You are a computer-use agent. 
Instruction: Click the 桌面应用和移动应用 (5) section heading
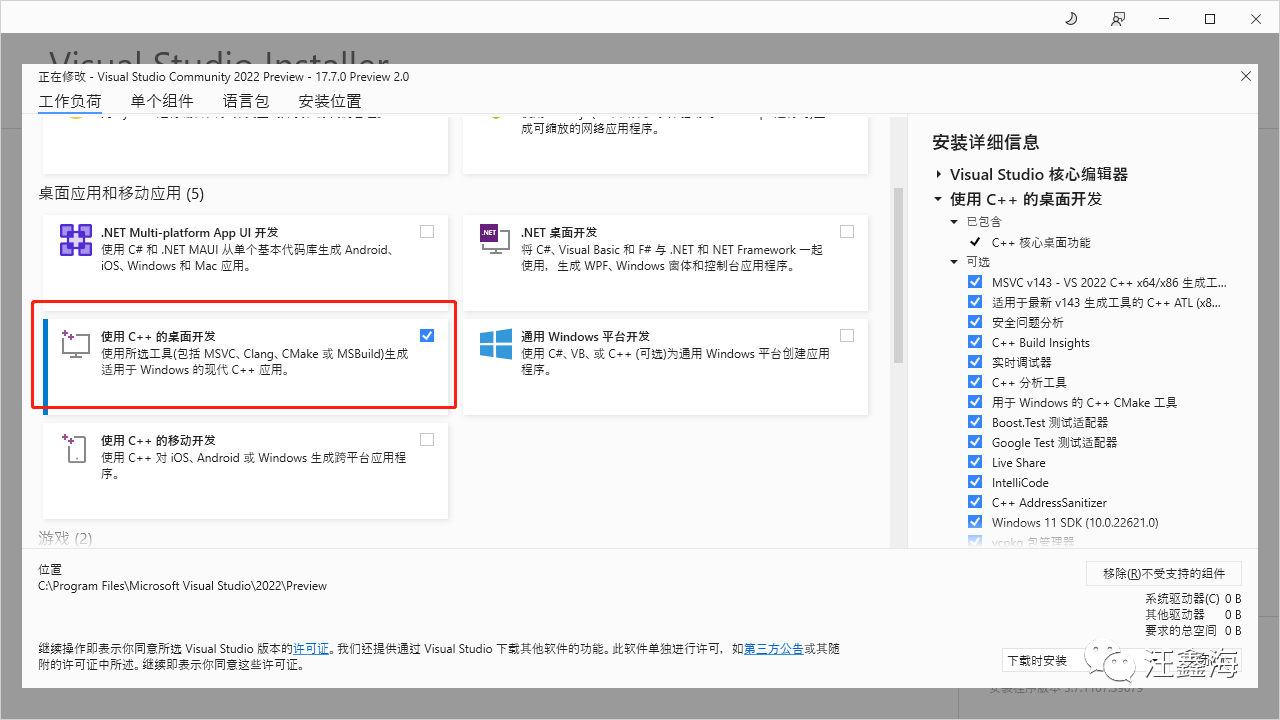click(x=121, y=193)
